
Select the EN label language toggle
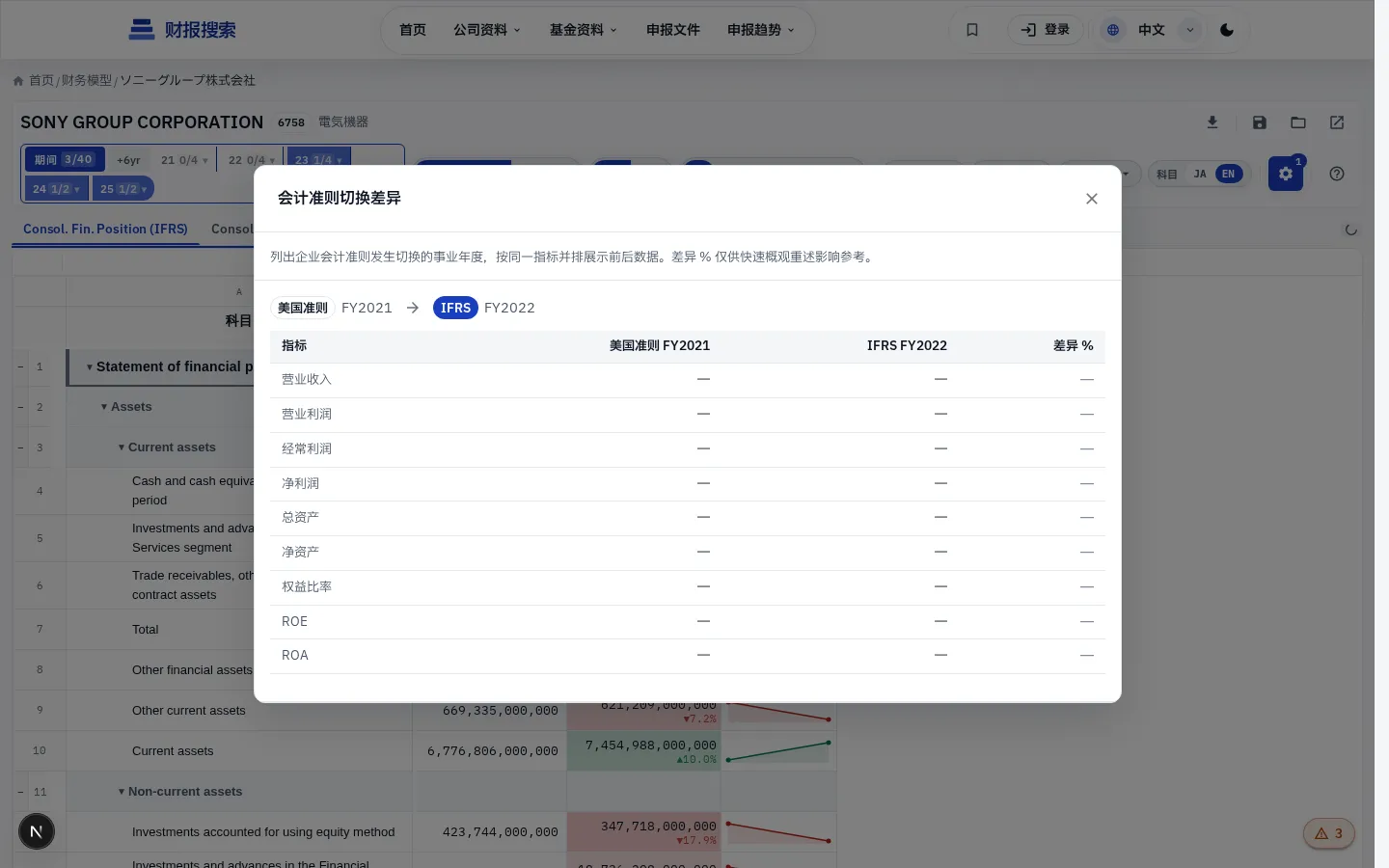tap(1228, 175)
